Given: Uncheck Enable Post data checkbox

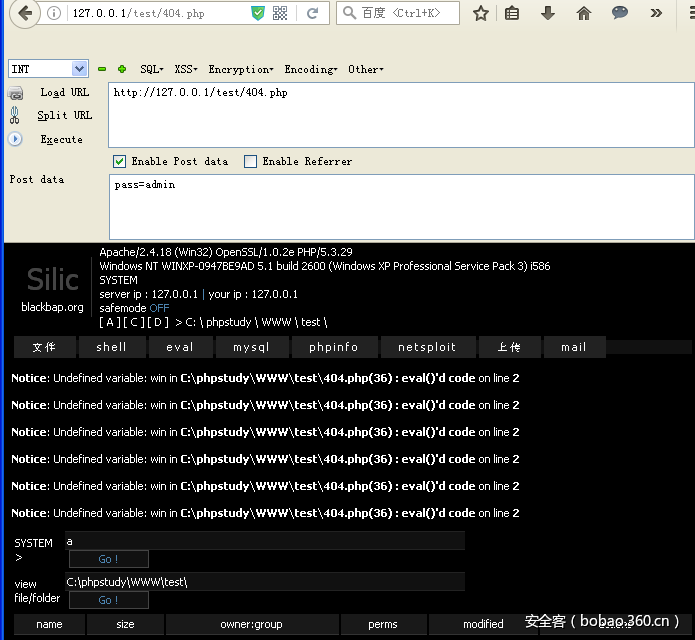Looking at the screenshot, I should click(120, 161).
